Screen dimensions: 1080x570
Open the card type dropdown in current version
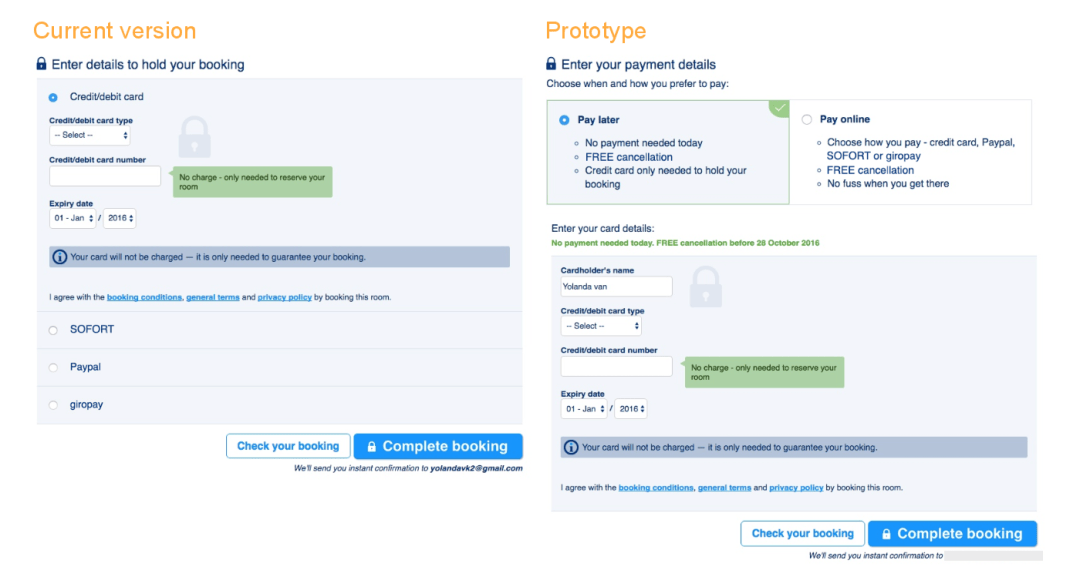pyautogui.click(x=90, y=135)
